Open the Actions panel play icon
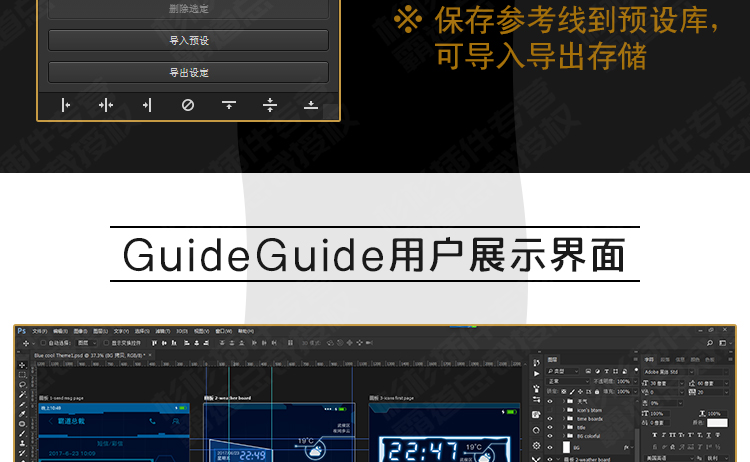 click(536, 374)
